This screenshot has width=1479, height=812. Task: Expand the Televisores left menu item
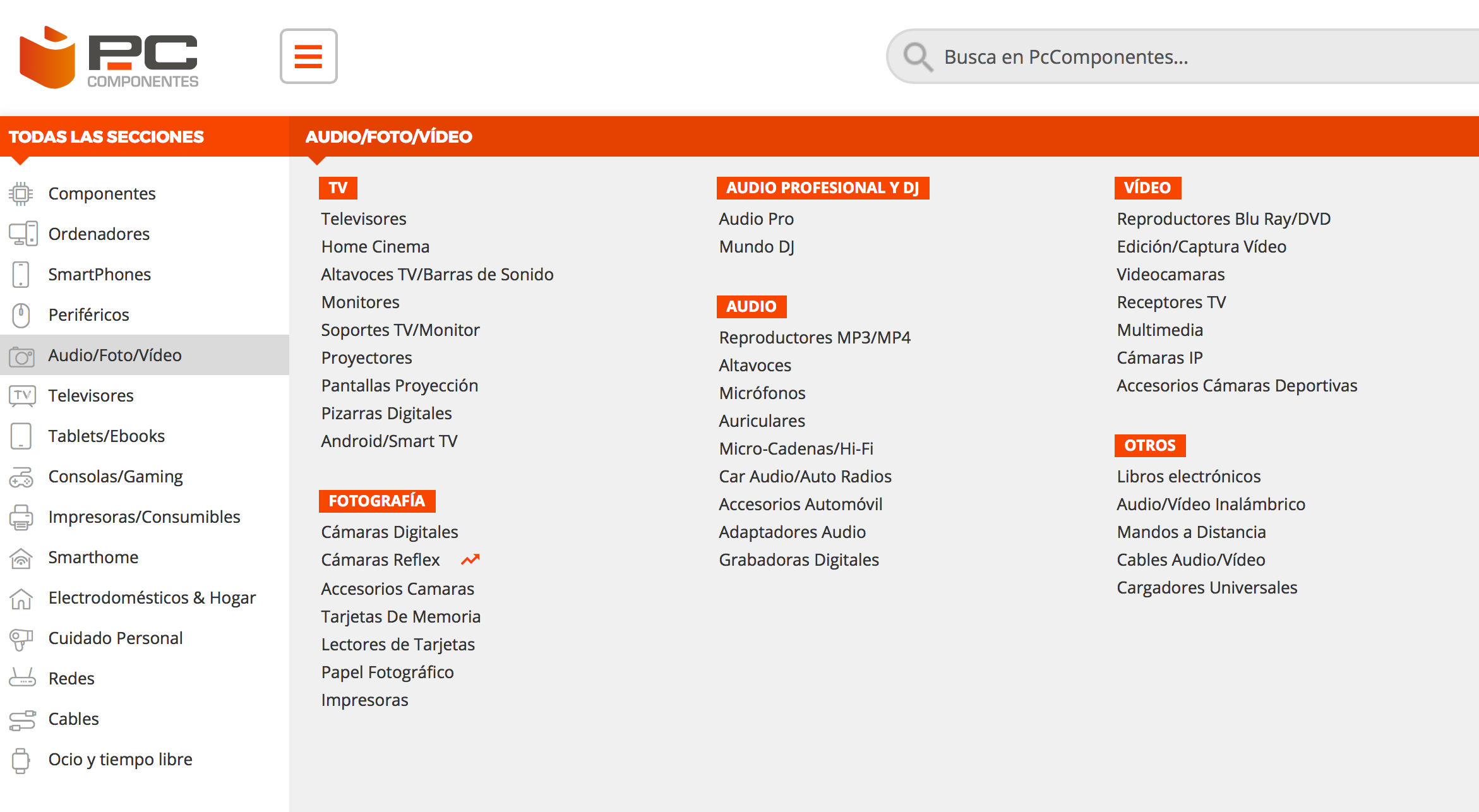(x=91, y=395)
